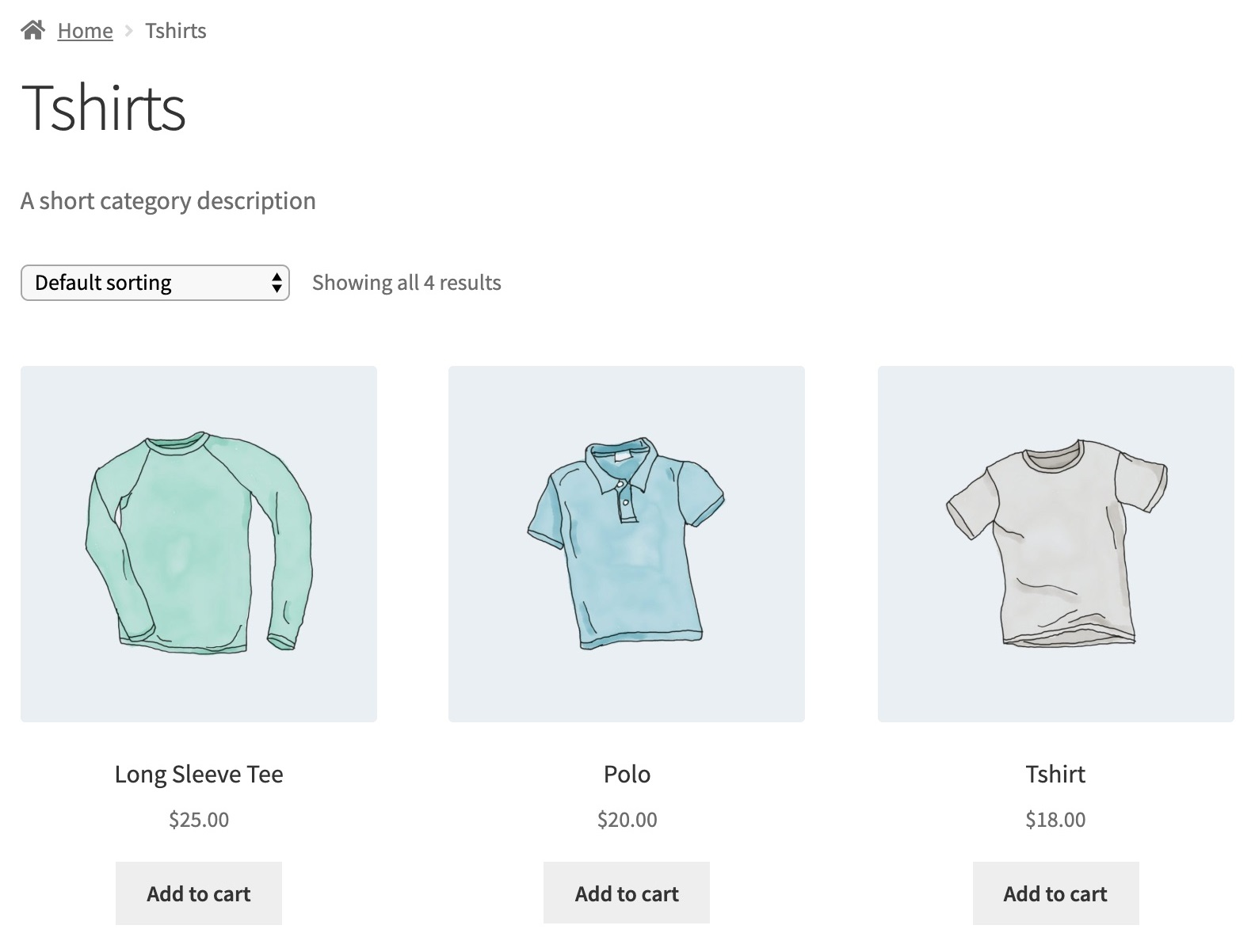Click the Long Sleeve Tee title
This screenshot has width=1255, height=952.
(199, 774)
